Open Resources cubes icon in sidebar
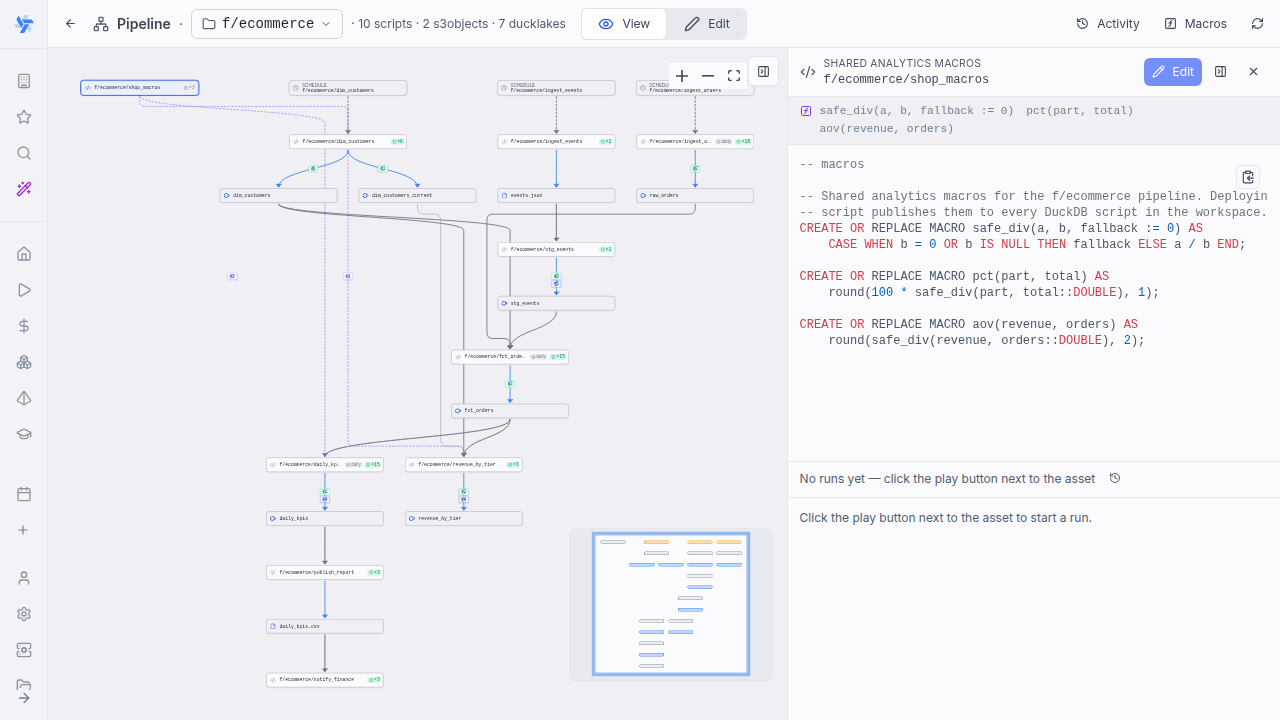The height and width of the screenshot is (720, 1280). [24, 362]
